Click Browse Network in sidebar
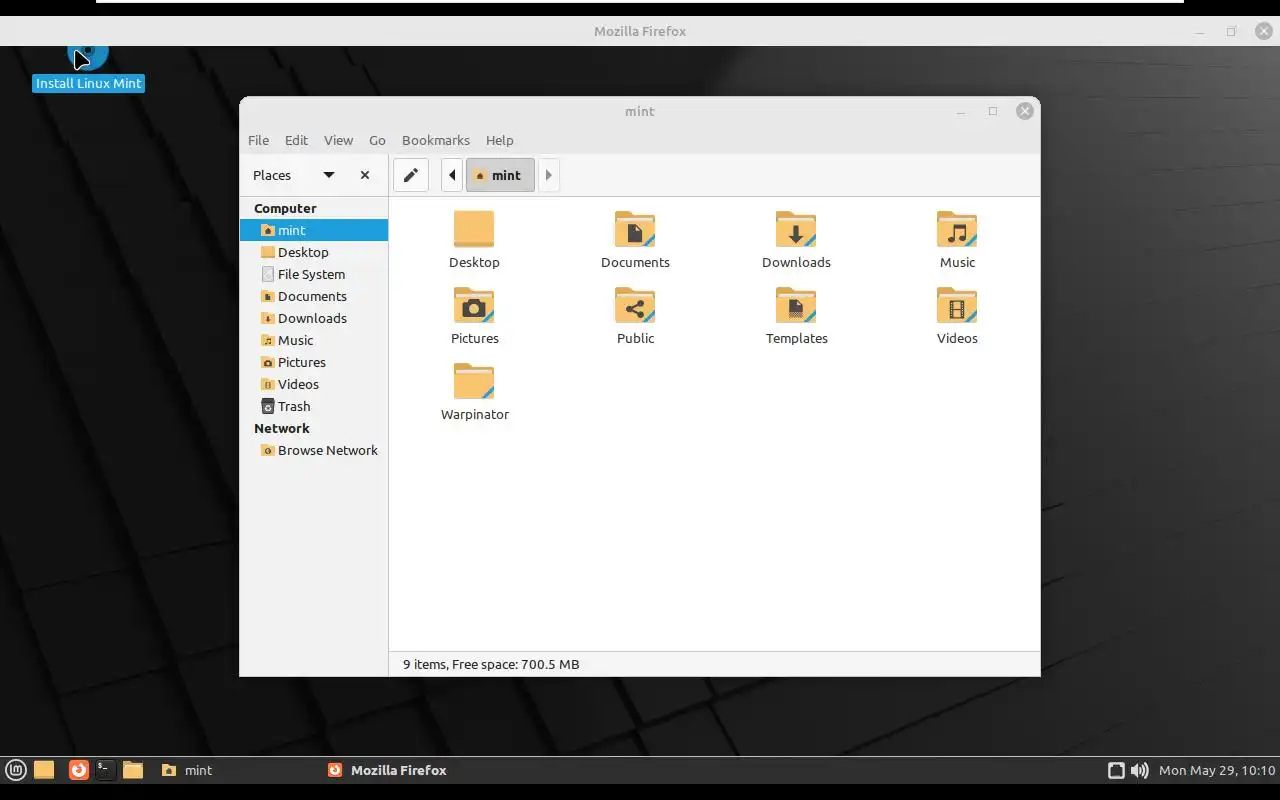Image resolution: width=1280 pixels, height=800 pixels. [x=314, y=450]
